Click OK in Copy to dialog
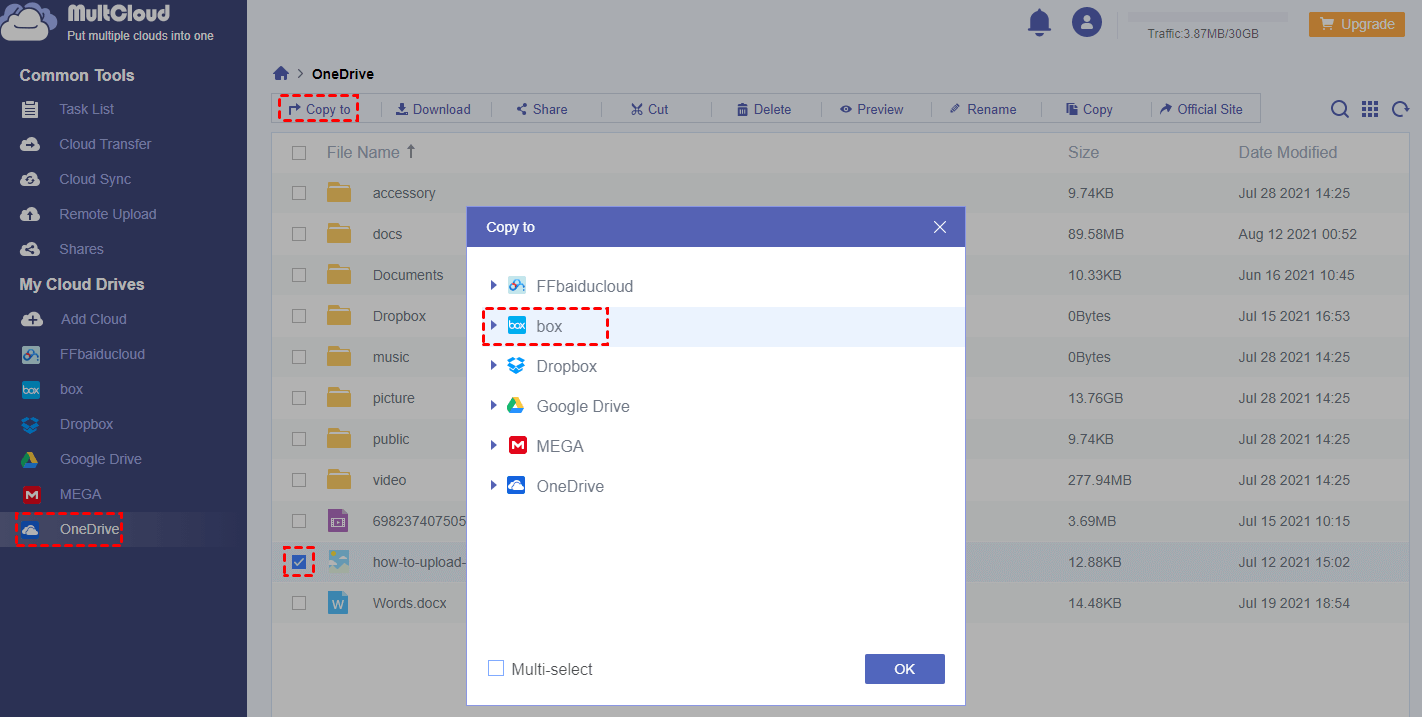The image size is (1422, 717). click(x=905, y=669)
